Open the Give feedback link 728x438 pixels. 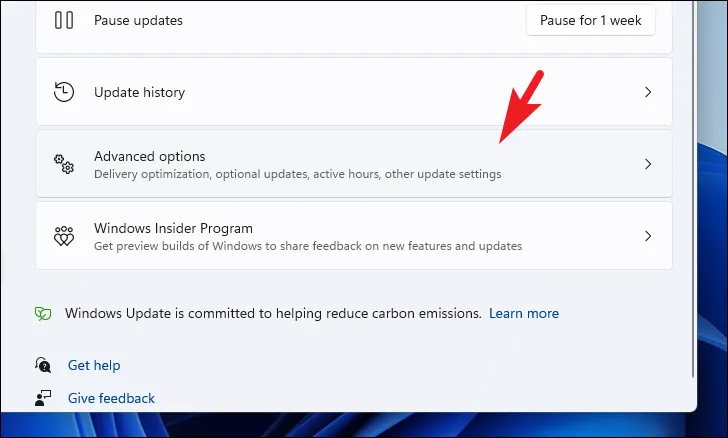tap(111, 399)
